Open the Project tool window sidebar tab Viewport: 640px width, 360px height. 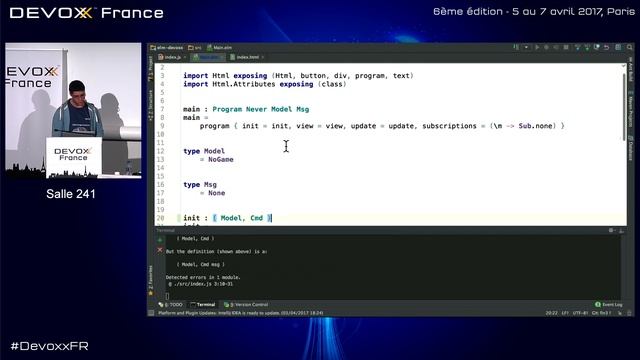pos(151,69)
